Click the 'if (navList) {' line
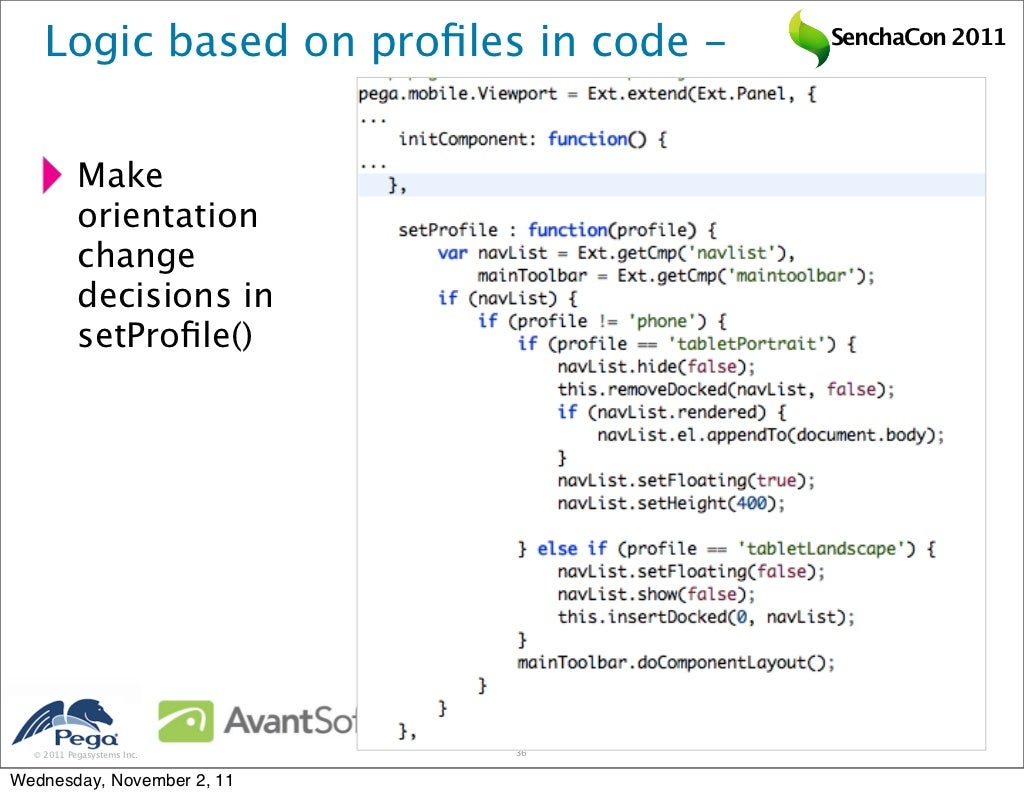The width and height of the screenshot is (1024, 797). 507,299
